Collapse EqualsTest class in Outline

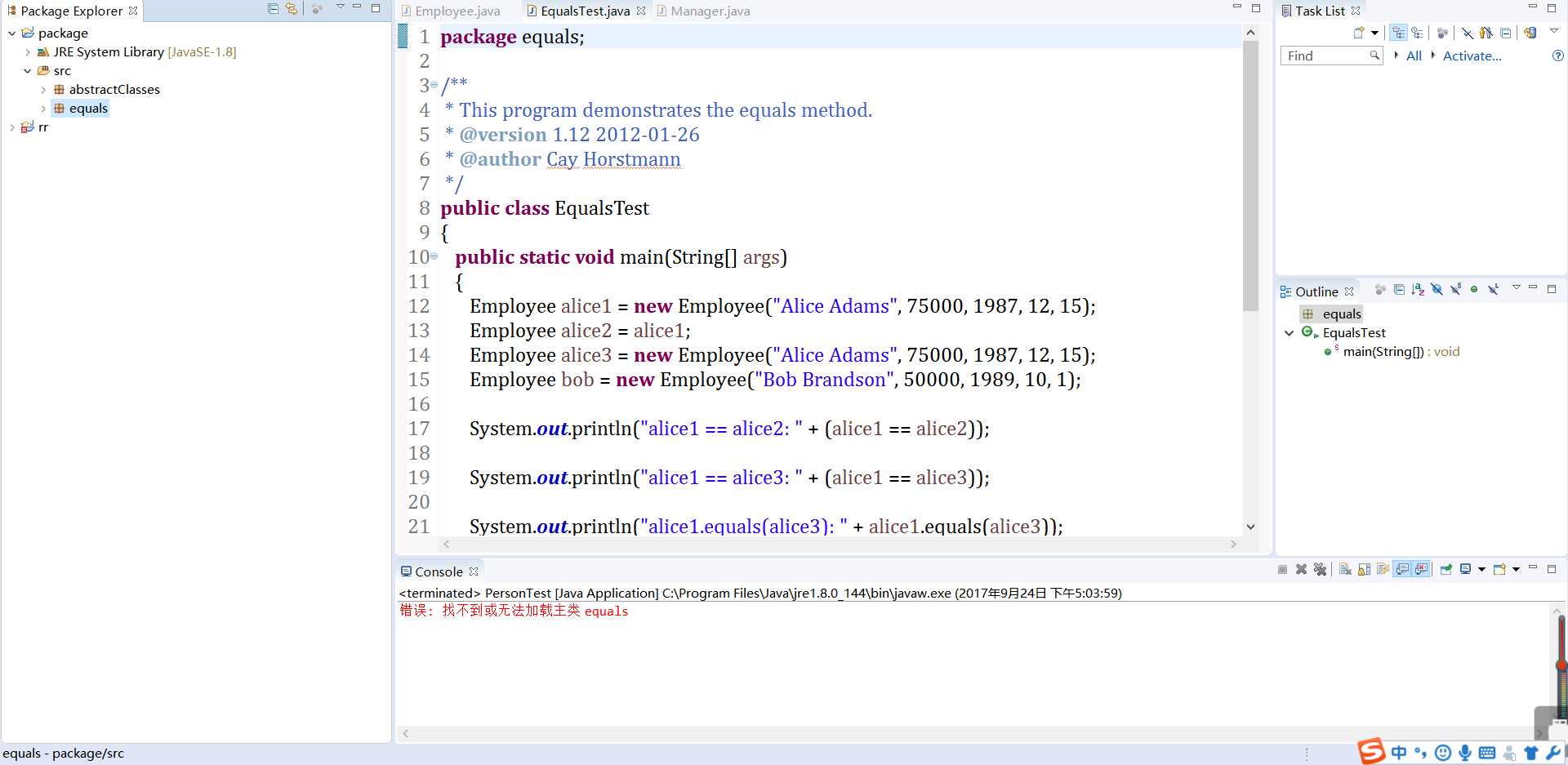(1289, 333)
